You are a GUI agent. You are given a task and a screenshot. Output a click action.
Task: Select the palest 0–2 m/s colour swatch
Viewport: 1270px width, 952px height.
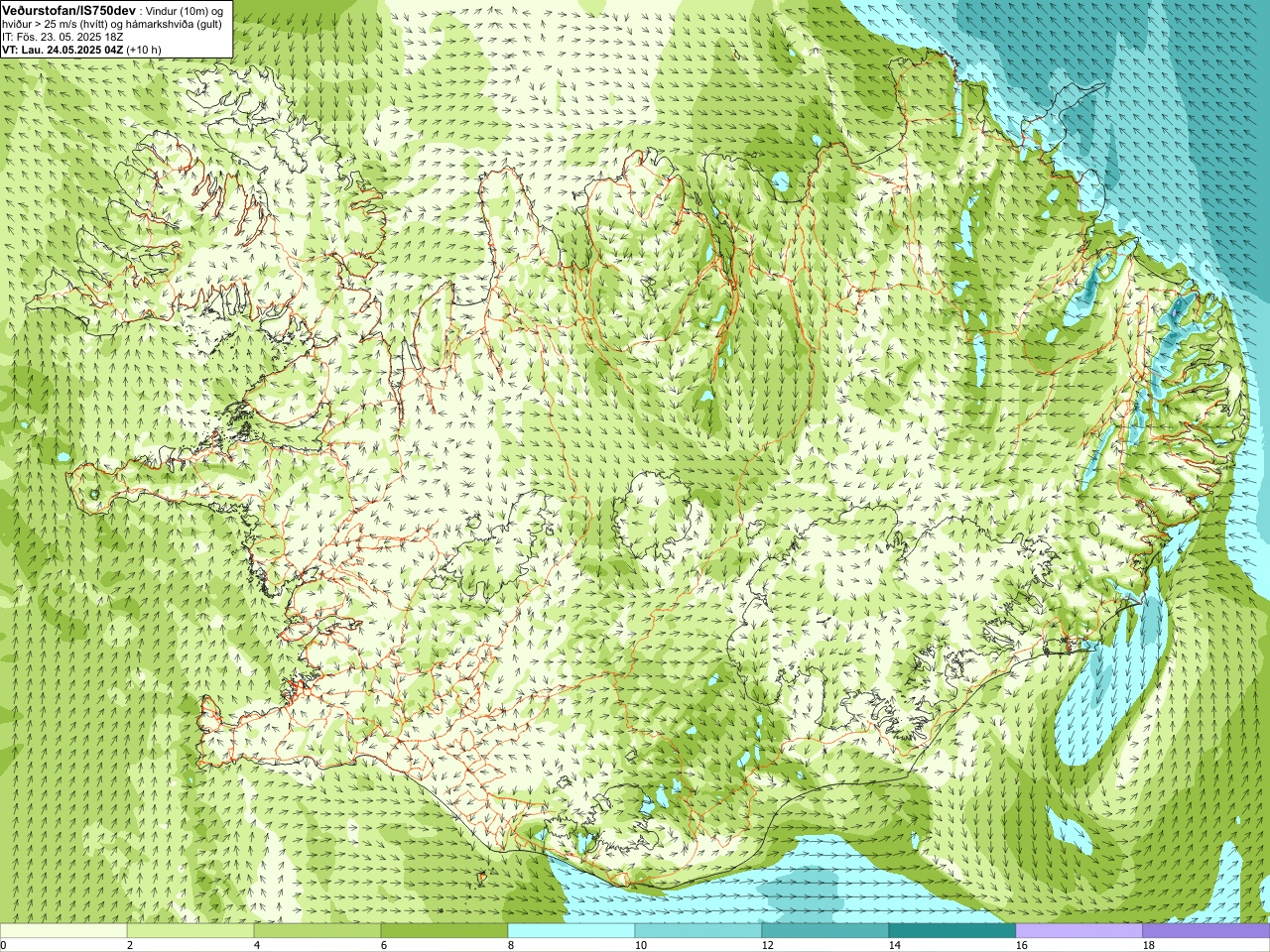(63, 931)
